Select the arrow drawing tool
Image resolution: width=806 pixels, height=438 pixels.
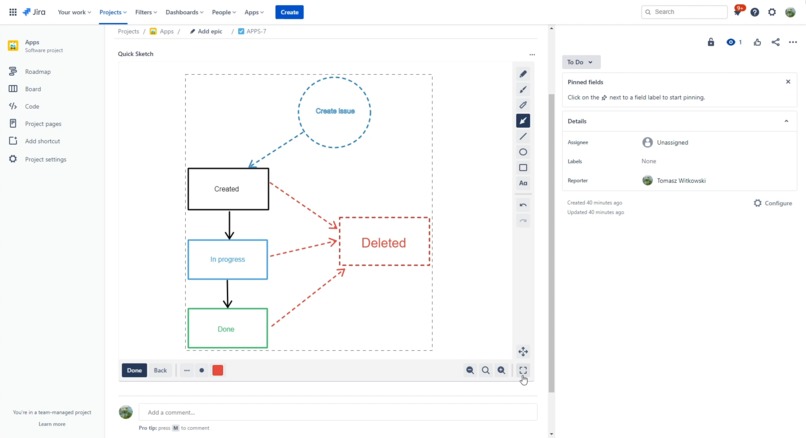click(523, 121)
